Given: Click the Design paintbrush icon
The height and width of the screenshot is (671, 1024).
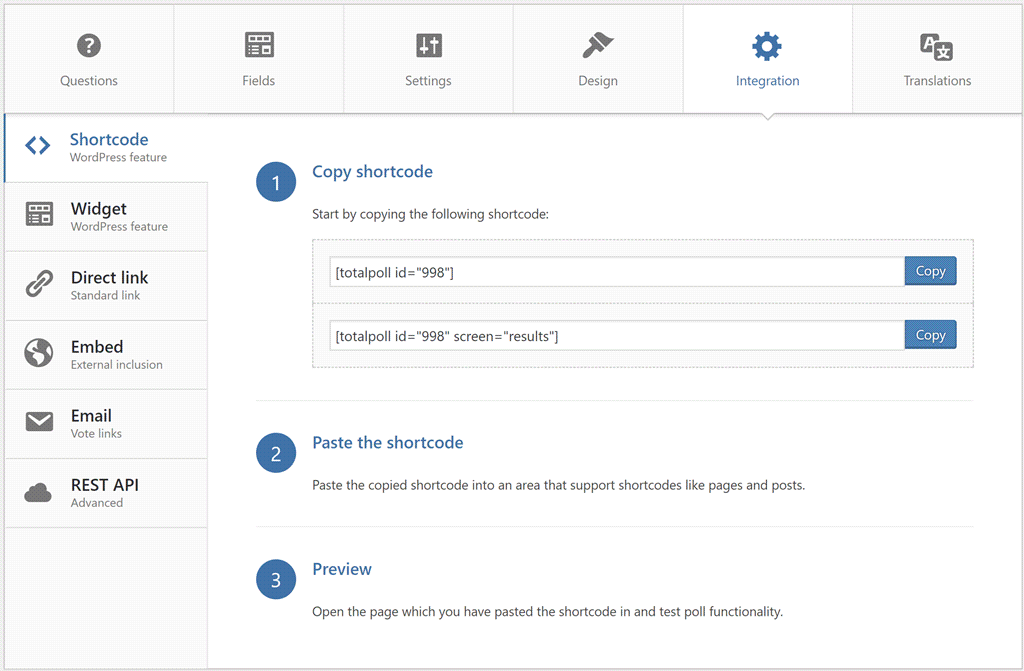Looking at the screenshot, I should tap(598, 46).
